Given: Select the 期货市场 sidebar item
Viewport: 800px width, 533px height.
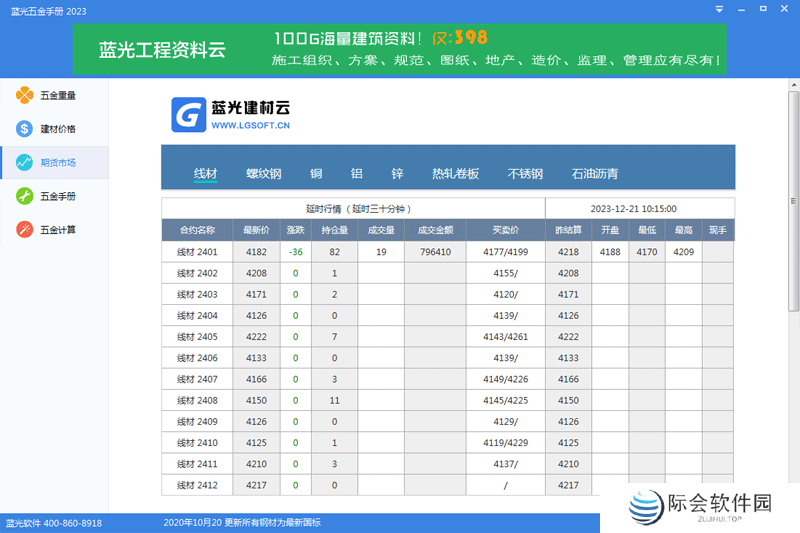Looking at the screenshot, I should pos(54,163).
